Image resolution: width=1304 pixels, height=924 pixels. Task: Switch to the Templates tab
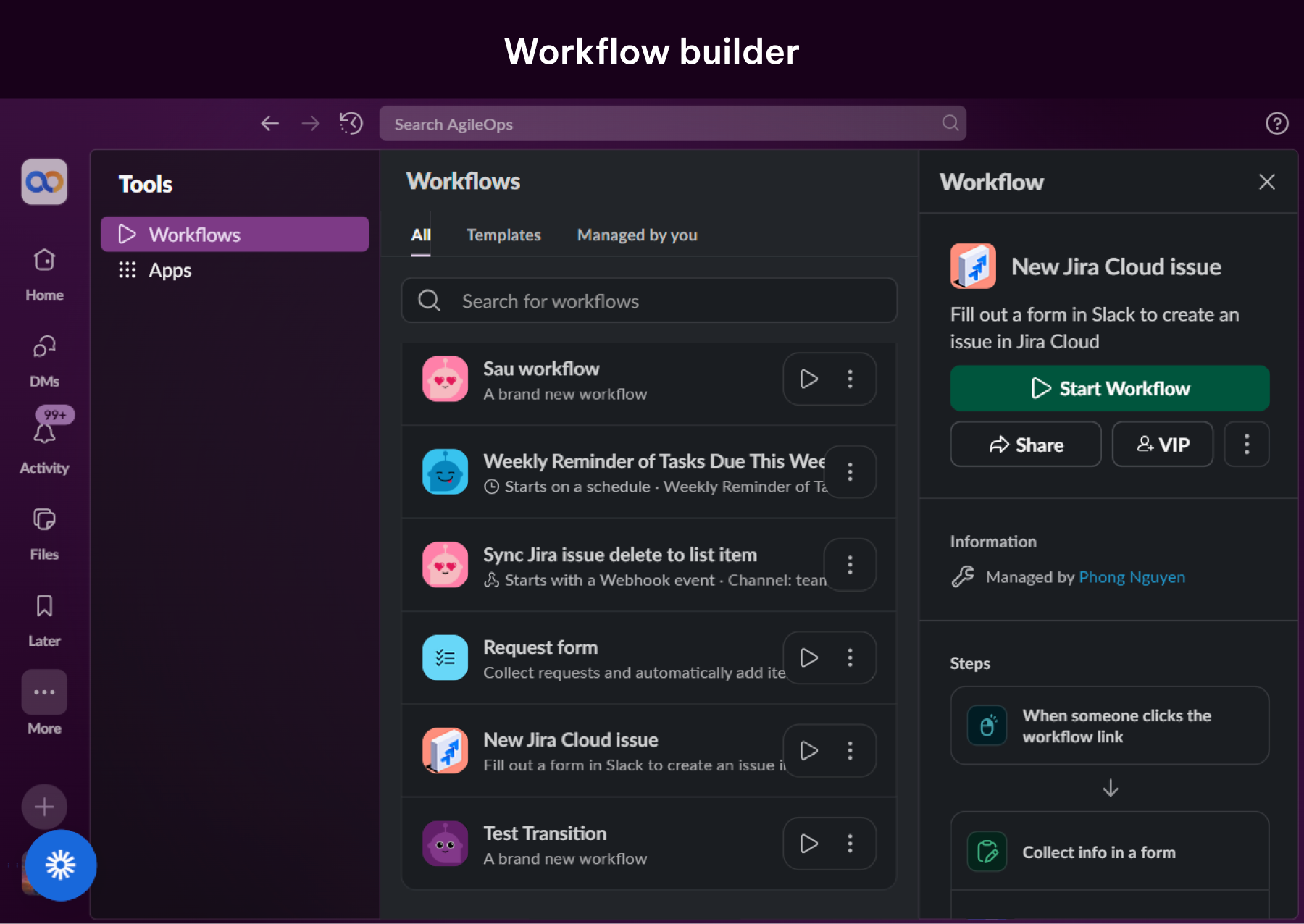click(x=503, y=235)
